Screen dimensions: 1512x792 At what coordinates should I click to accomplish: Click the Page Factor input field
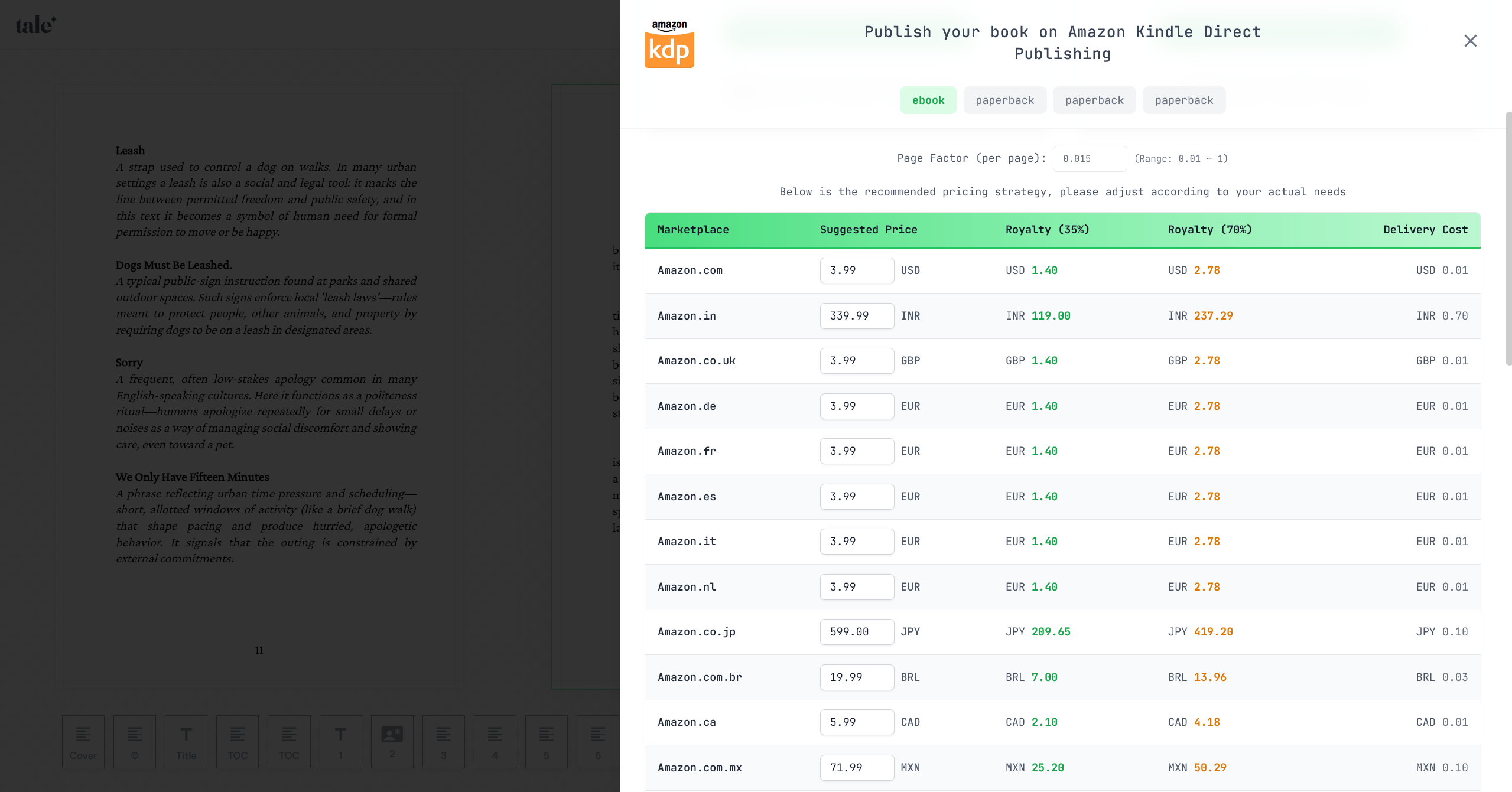[1089, 159]
